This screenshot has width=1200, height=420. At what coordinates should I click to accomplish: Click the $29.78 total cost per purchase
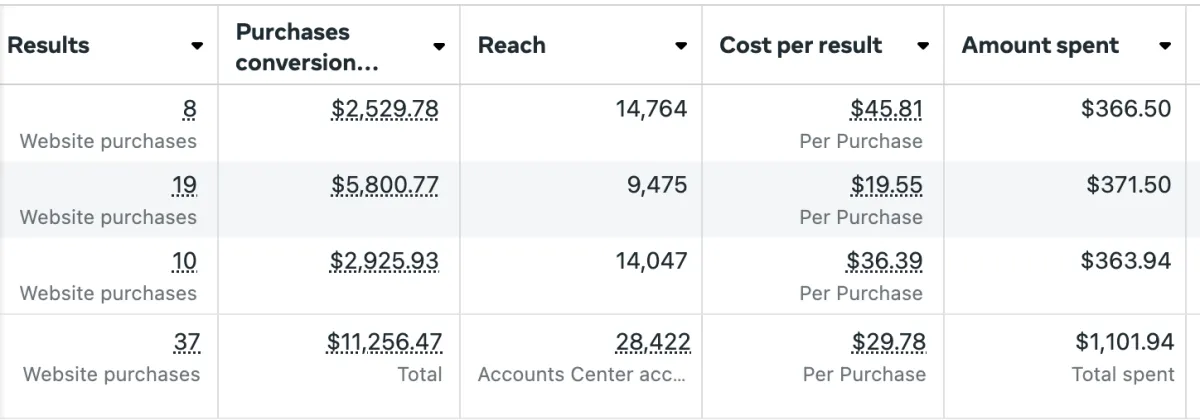[x=888, y=342]
